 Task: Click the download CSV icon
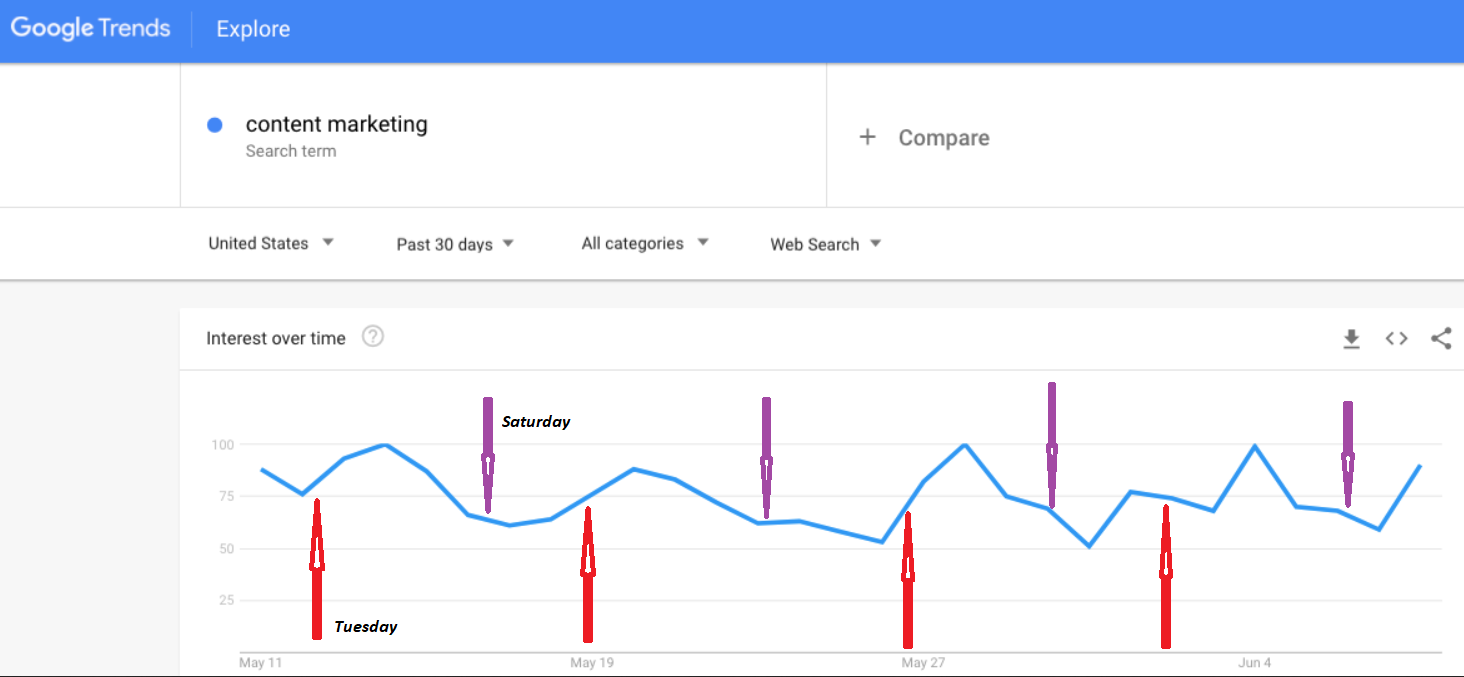(1351, 339)
